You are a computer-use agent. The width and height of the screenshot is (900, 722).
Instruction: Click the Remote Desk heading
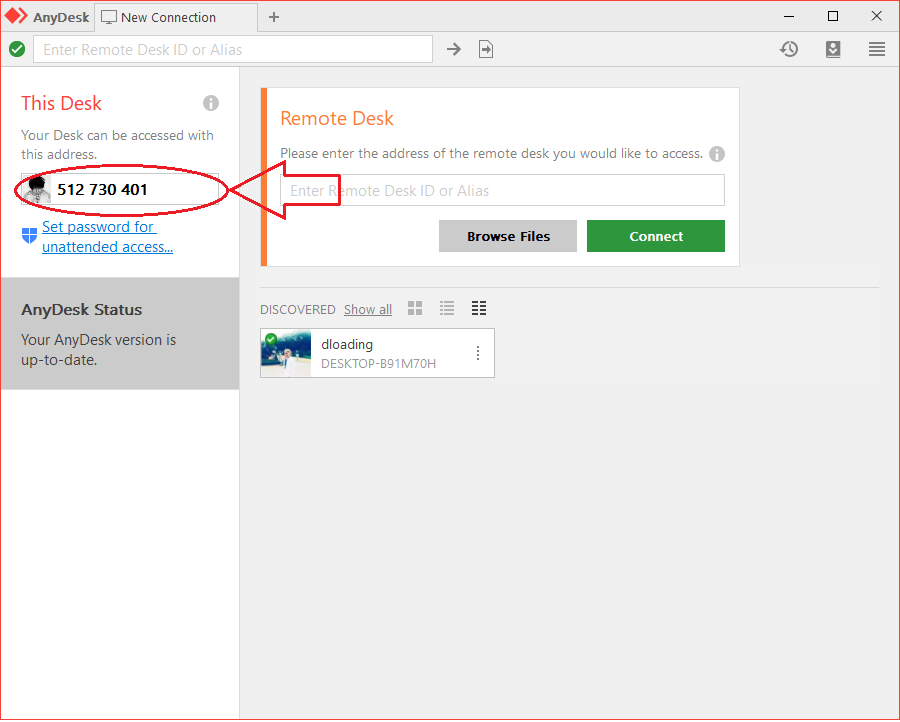tap(337, 118)
